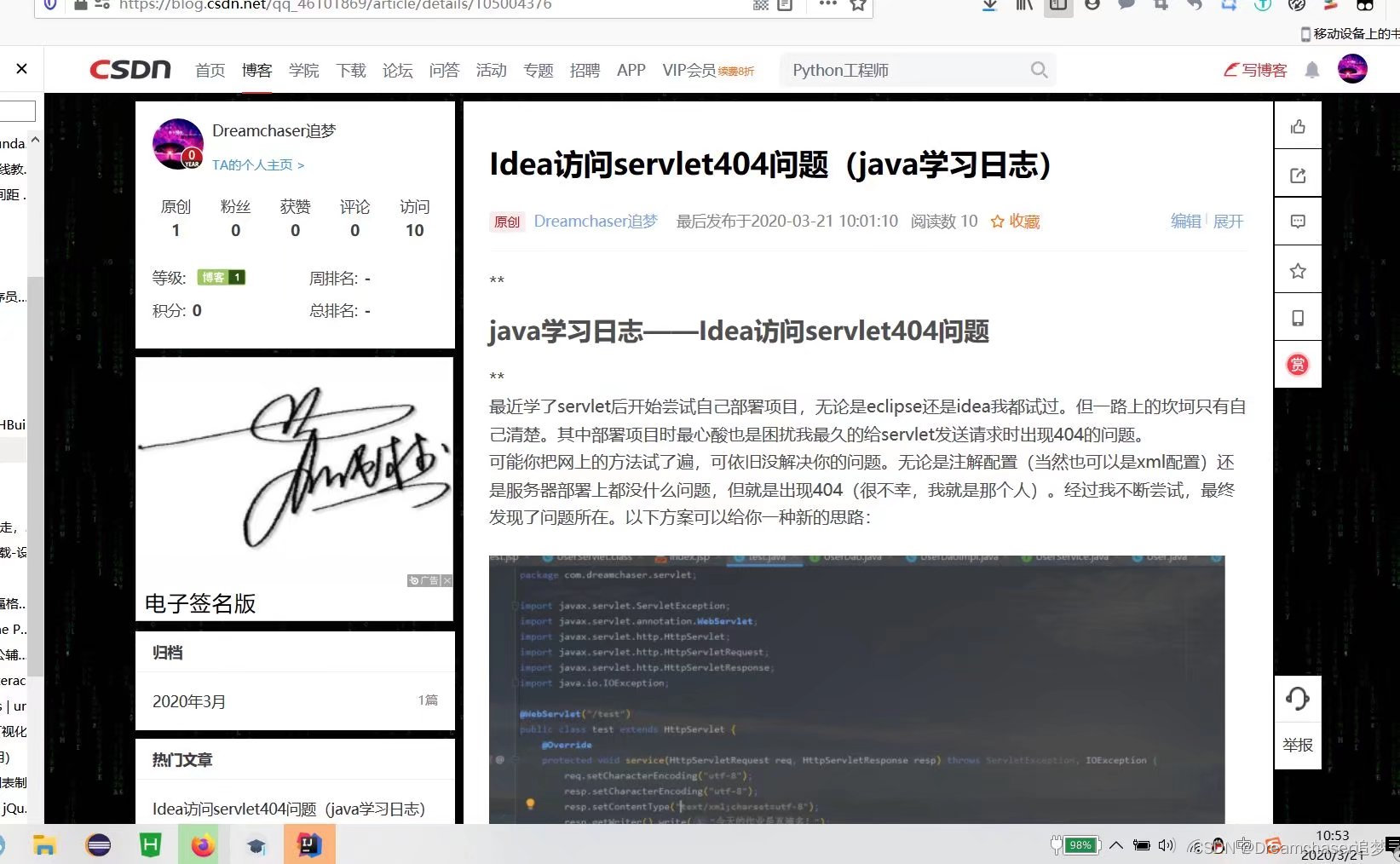The image size is (1400, 864).
Task: Click author link Dreamchaser追梦 under article title
Action: click(596, 222)
